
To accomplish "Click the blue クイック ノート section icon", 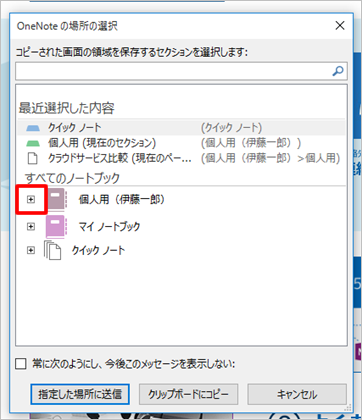I will click(x=33, y=128).
